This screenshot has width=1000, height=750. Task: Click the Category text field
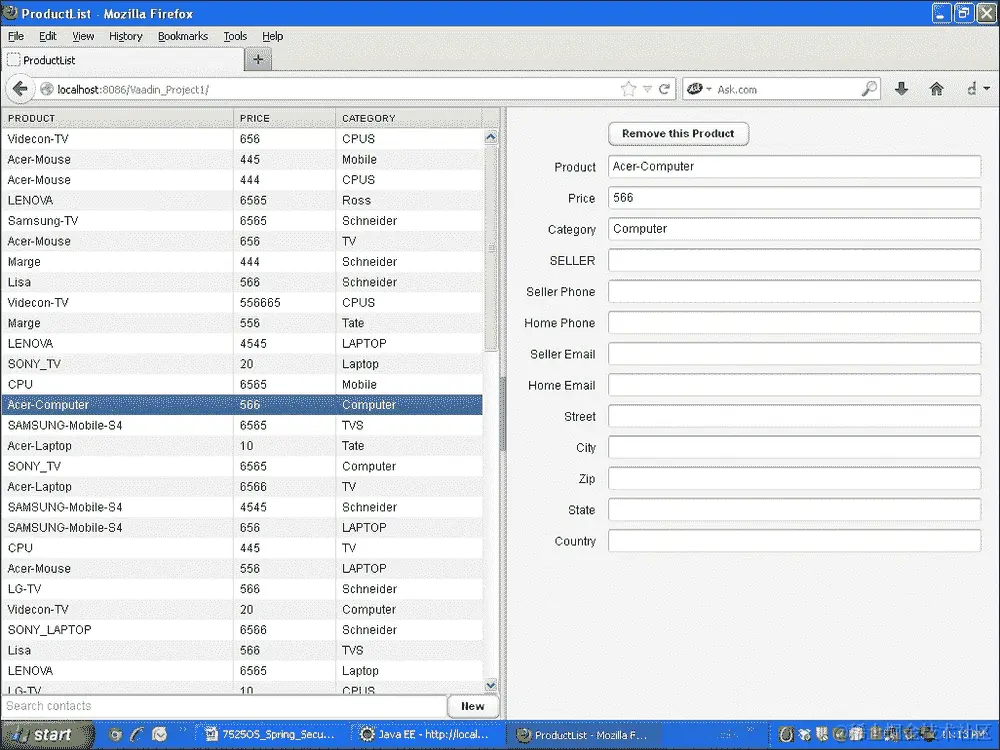794,229
